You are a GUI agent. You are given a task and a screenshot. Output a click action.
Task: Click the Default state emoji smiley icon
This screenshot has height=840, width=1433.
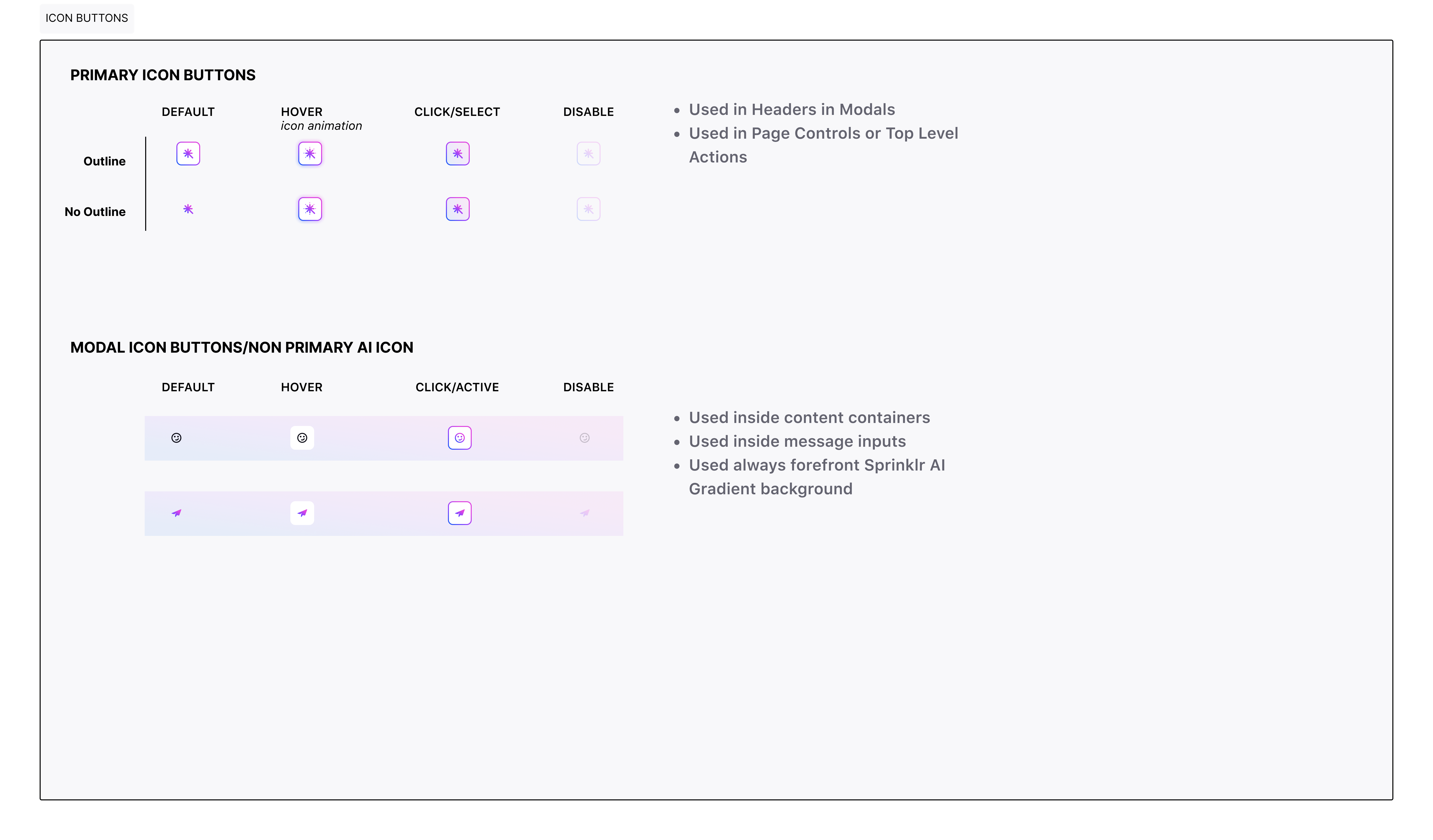[176, 438]
